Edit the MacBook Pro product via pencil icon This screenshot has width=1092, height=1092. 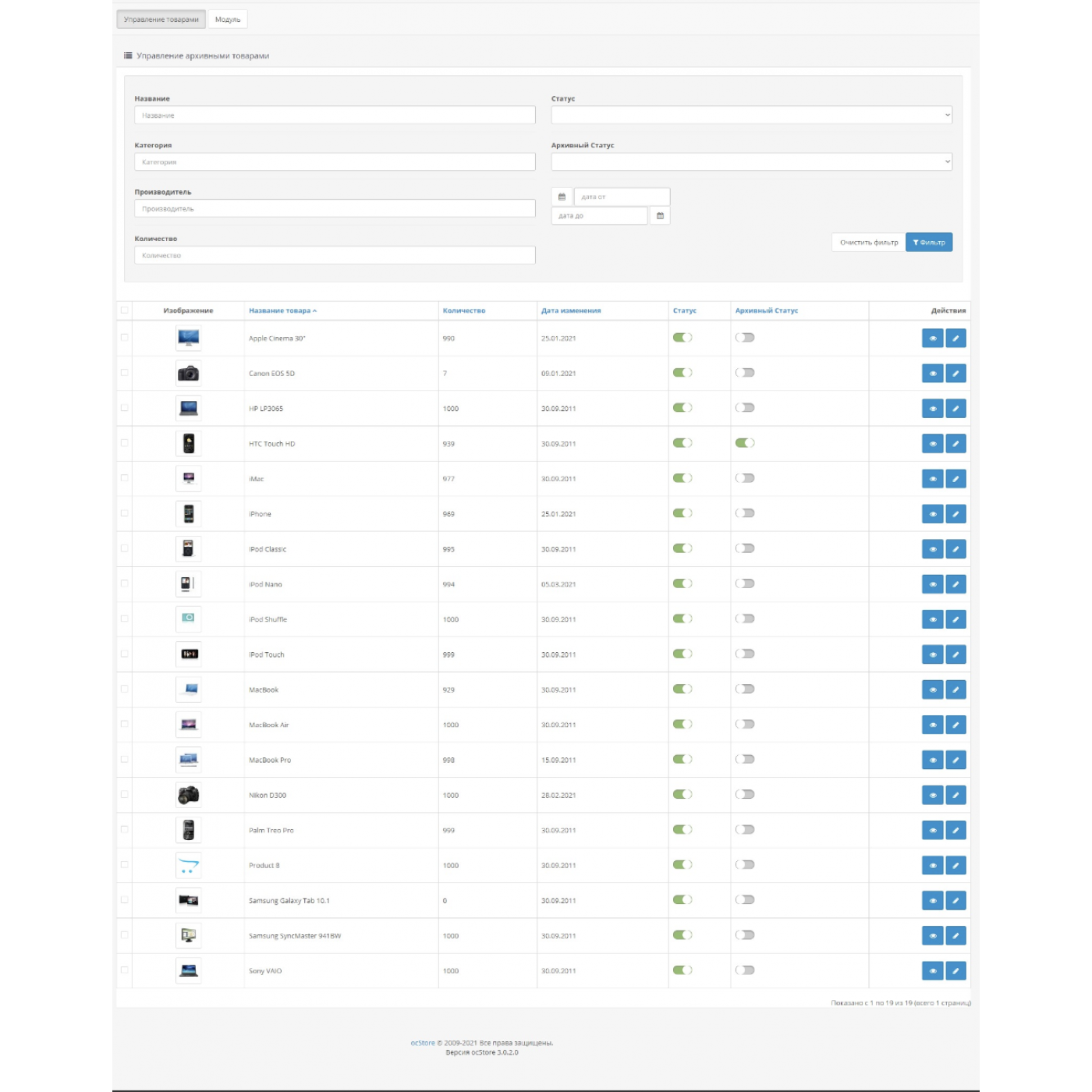click(x=955, y=760)
